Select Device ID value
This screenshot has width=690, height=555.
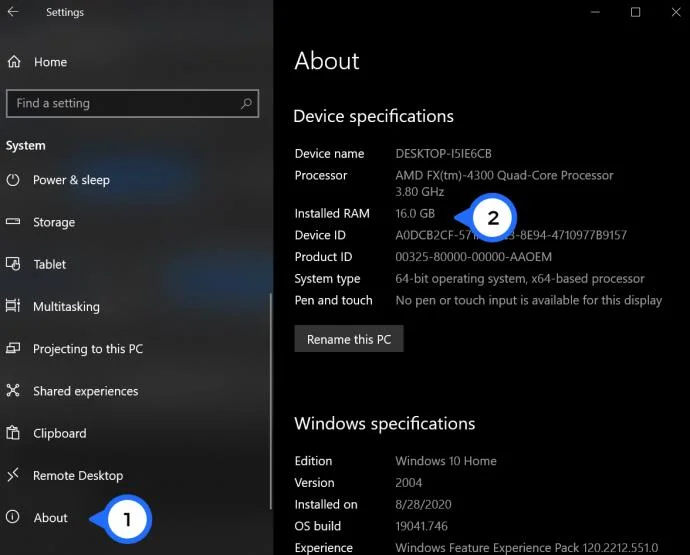pyautogui.click(x=511, y=235)
